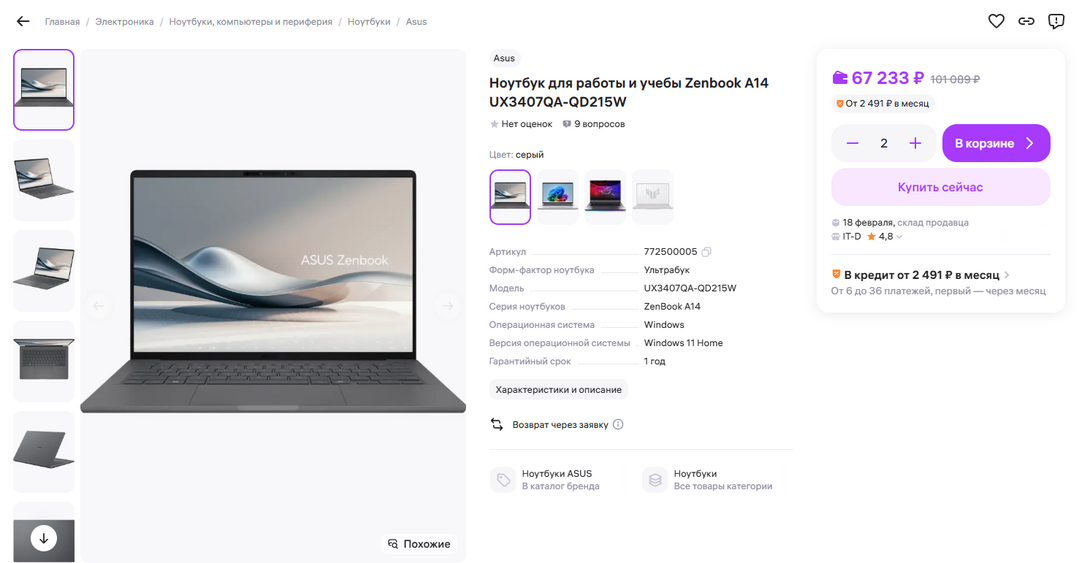Image resolution: width=1090 pixels, height=563 pixels.
Task: Open the report problem speech-bubble icon
Action: coord(1056,22)
